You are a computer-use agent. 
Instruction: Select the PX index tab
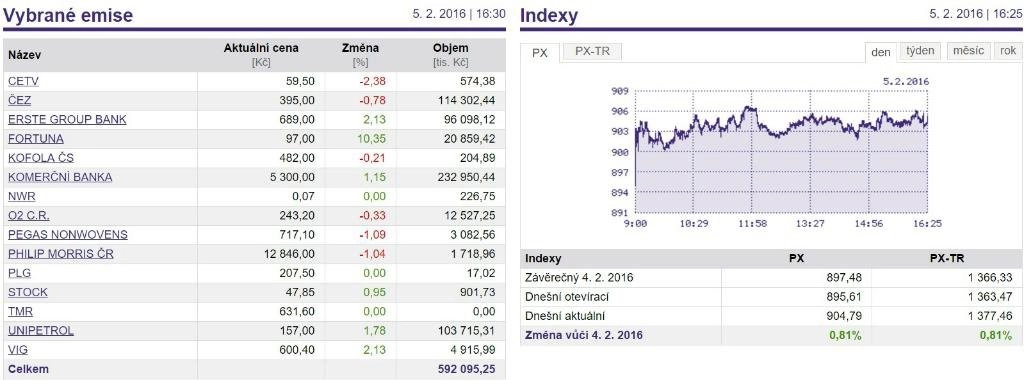pos(540,53)
